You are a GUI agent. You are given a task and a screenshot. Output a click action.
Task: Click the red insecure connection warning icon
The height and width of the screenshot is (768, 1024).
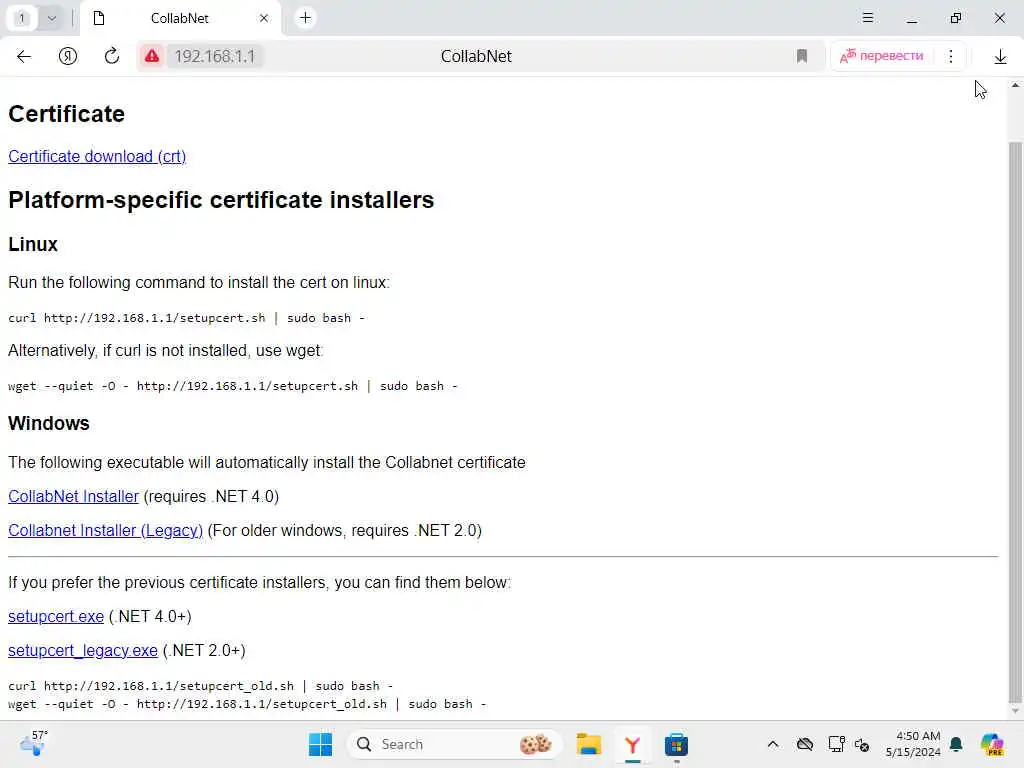pos(152,56)
